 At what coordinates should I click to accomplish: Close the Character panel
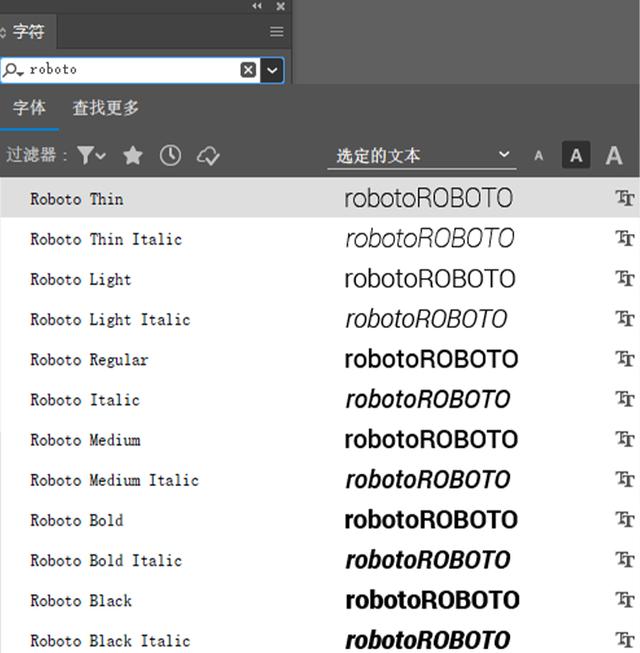[281, 6]
